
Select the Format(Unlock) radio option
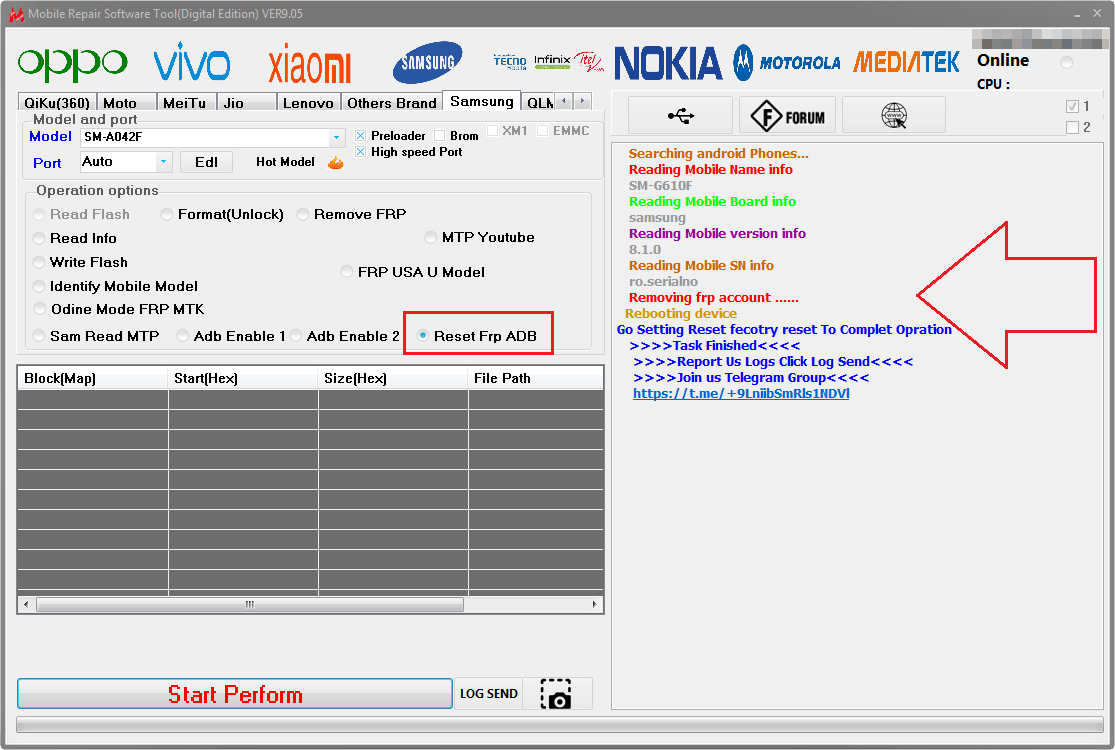pyautogui.click(x=167, y=214)
